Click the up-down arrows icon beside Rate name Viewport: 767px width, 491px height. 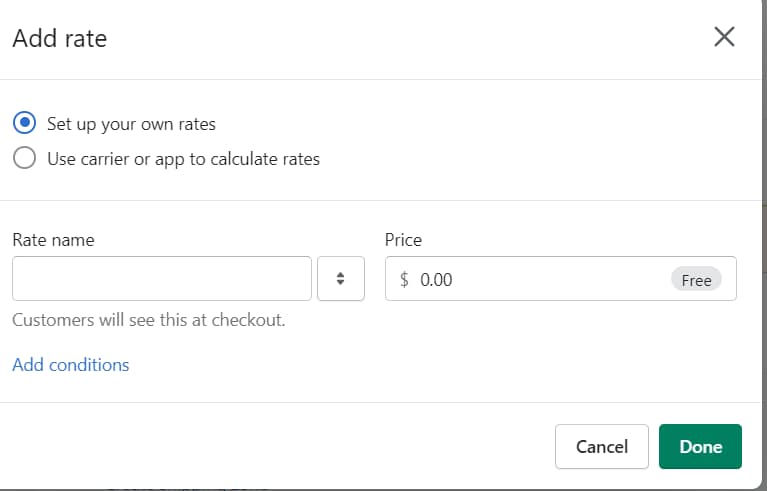pyautogui.click(x=340, y=279)
